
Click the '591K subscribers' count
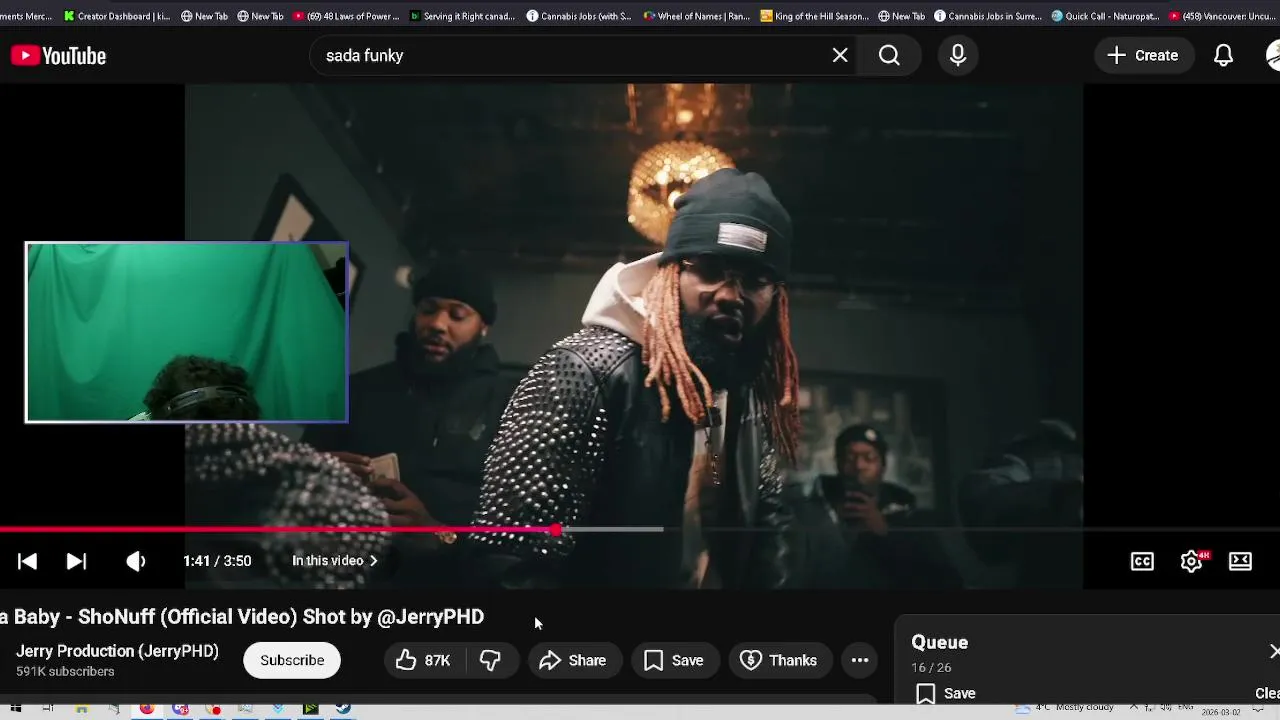pyautogui.click(x=65, y=671)
